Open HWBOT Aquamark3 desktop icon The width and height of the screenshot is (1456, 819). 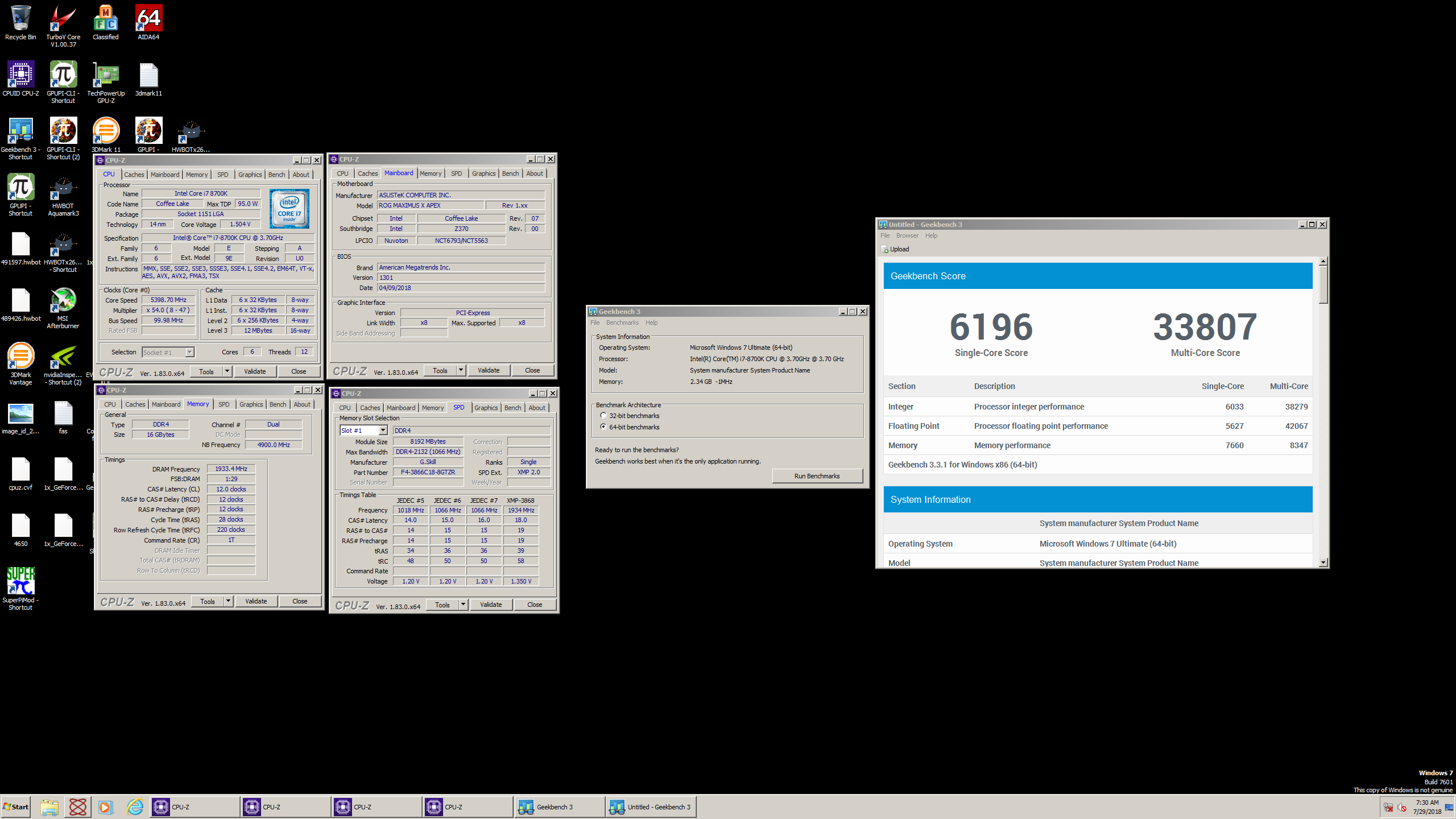point(63,195)
